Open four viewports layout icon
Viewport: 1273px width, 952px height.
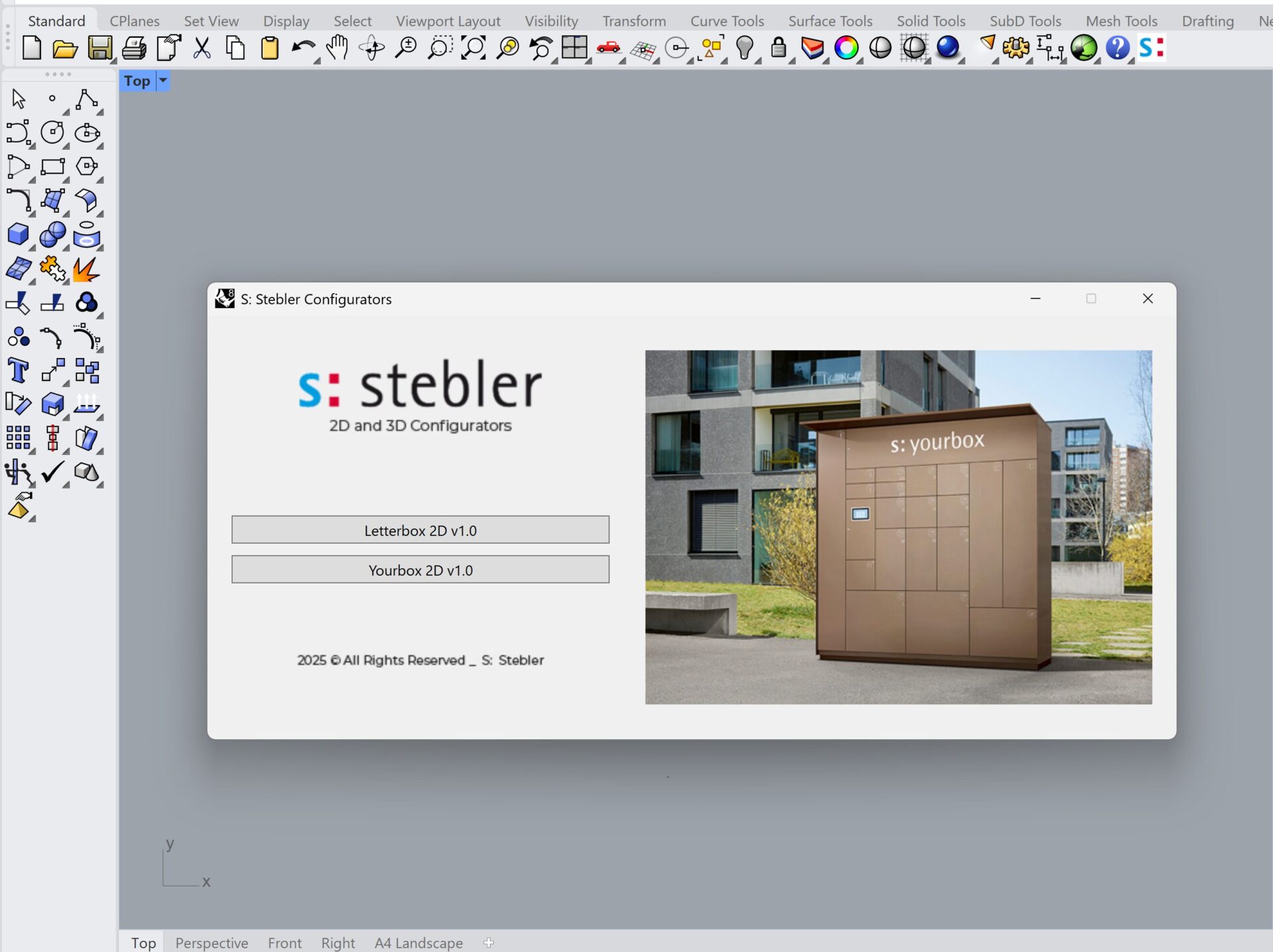pyautogui.click(x=574, y=48)
